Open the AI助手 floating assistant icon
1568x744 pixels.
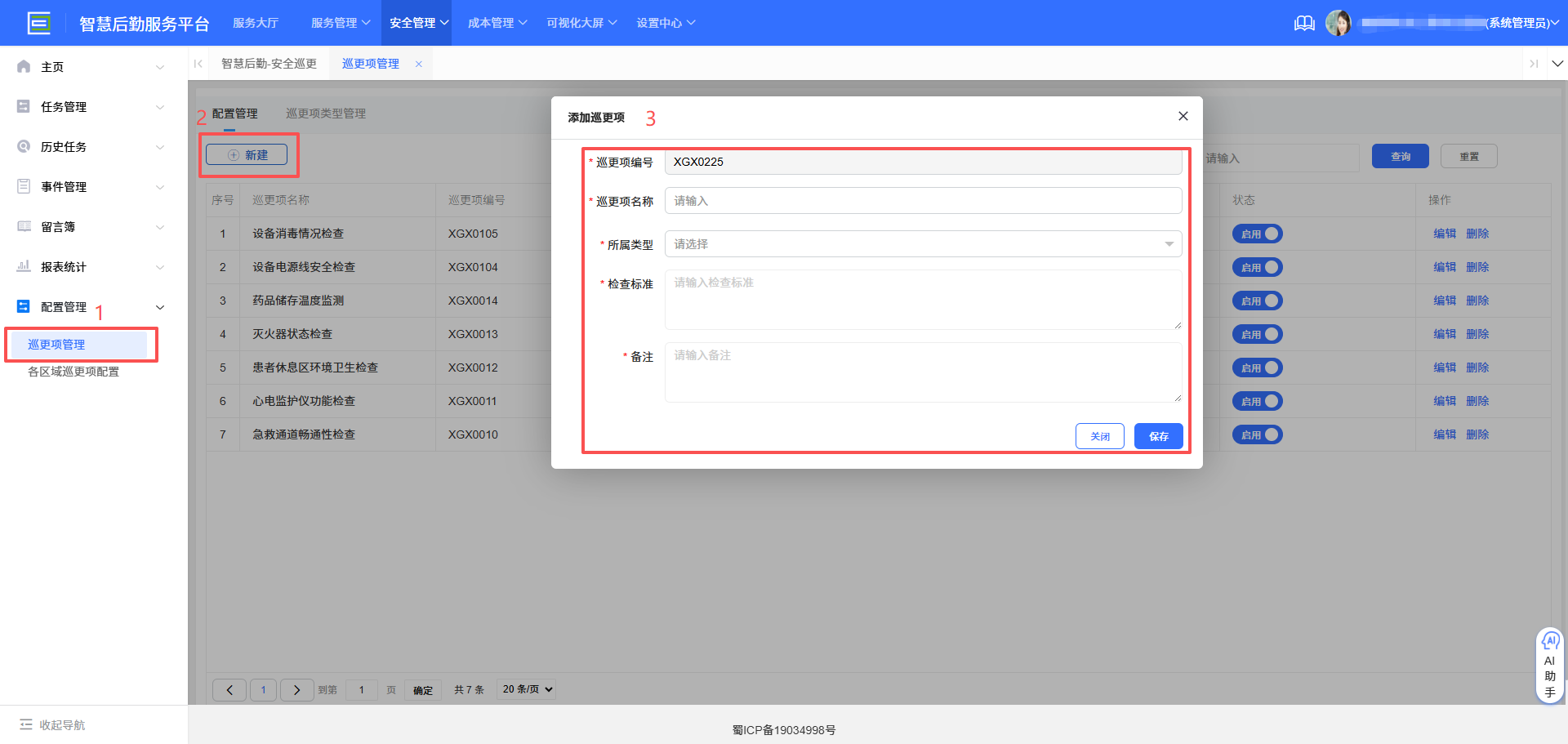coord(1550,643)
